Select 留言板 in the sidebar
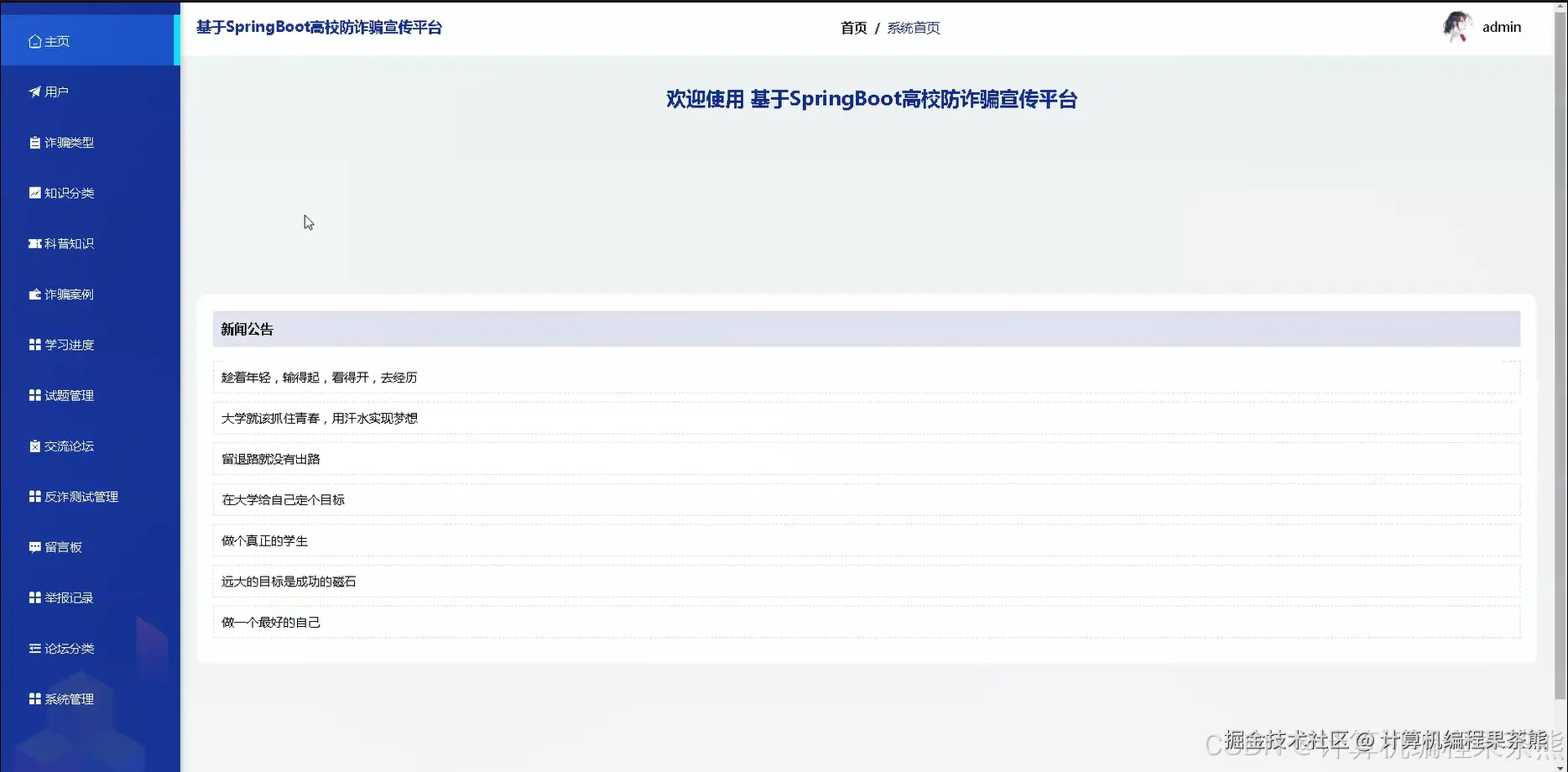The width and height of the screenshot is (1568, 772). [90, 547]
